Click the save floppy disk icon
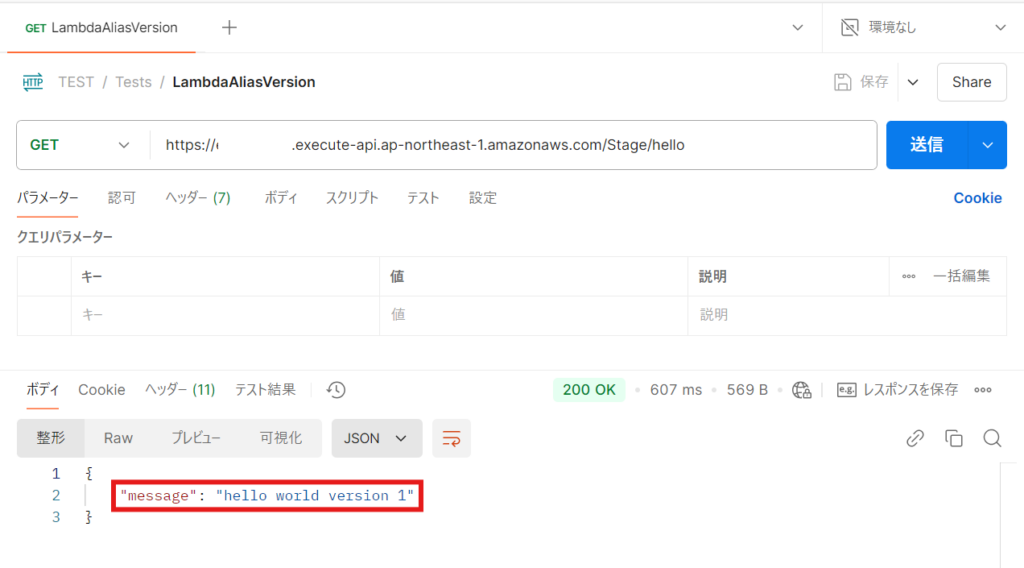Screen dimensions: 1024x568 click(x=842, y=82)
